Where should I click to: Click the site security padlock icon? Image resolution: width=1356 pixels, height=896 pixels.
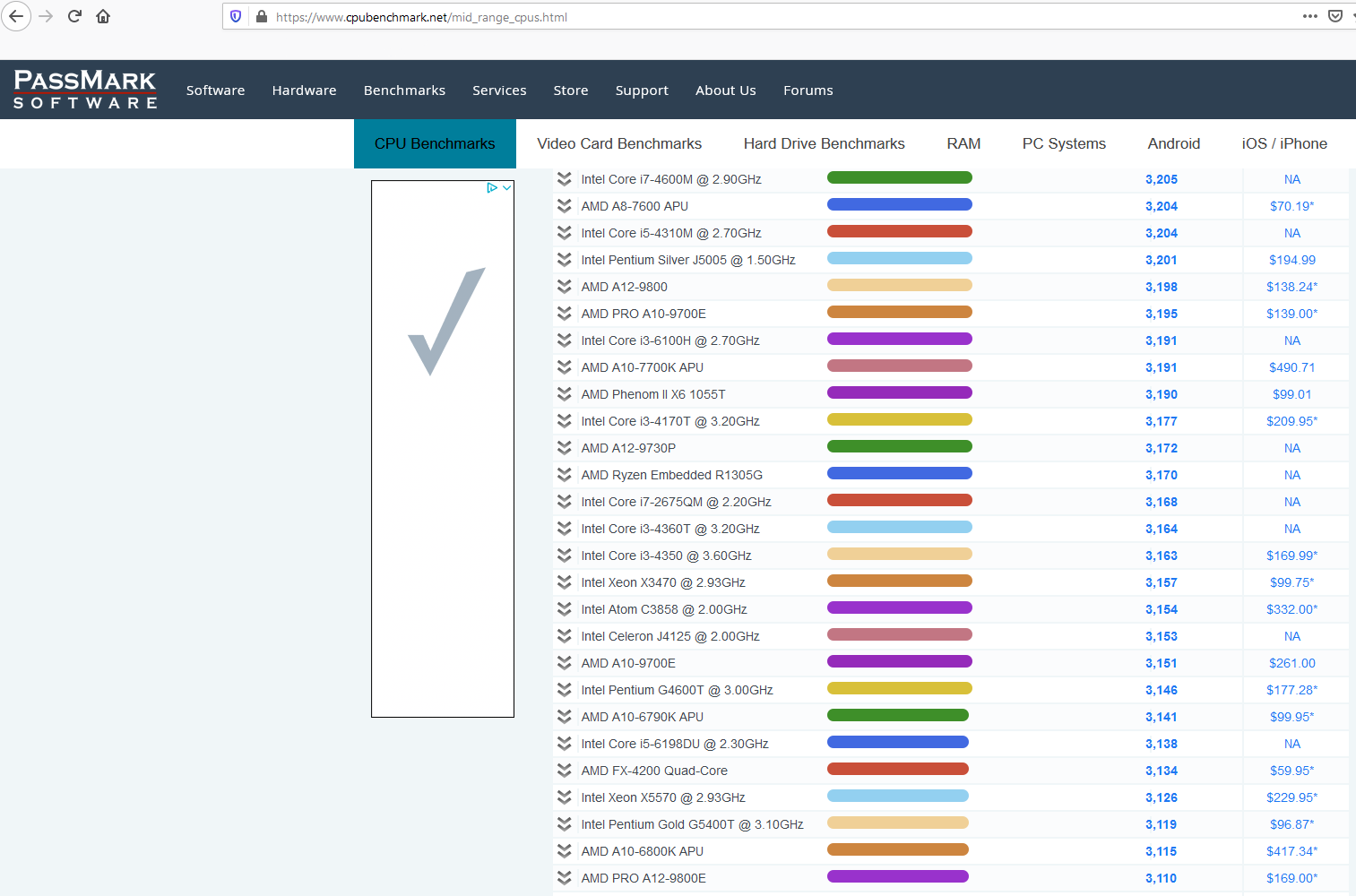[262, 16]
